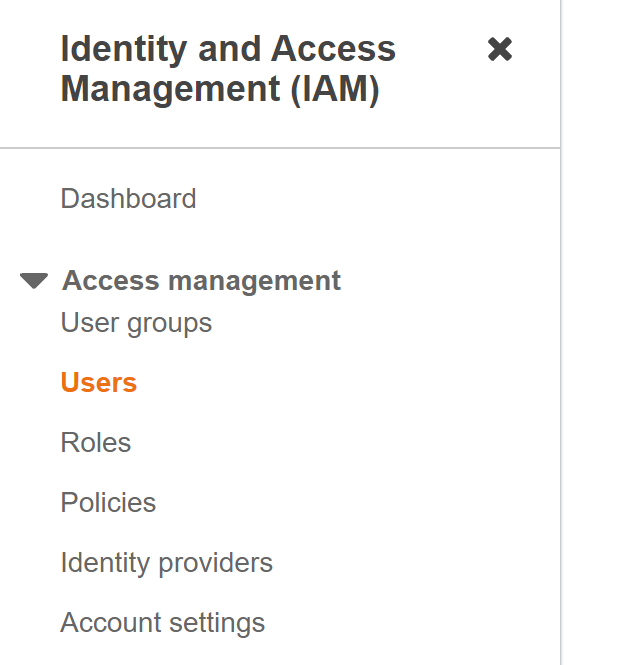Open the IAM Dashboard

pyautogui.click(x=128, y=199)
